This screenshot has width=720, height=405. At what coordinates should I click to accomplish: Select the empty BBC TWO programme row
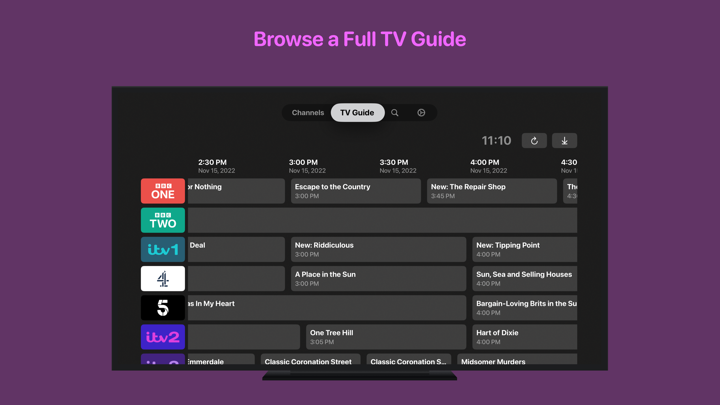[382, 220]
